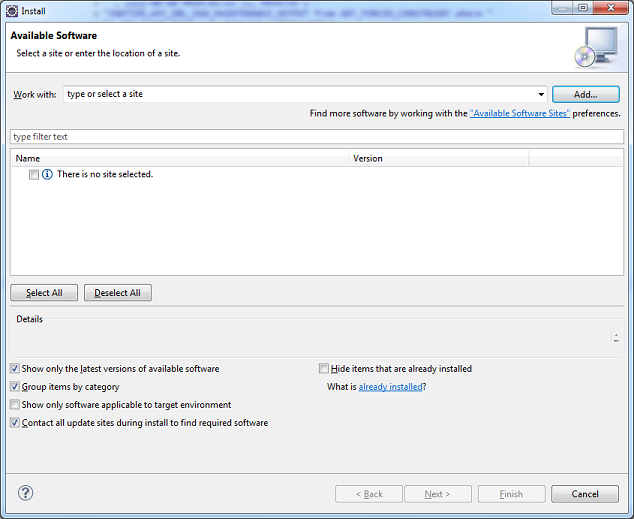Open the 'Work with' site dropdown arrow

[x=541, y=94]
